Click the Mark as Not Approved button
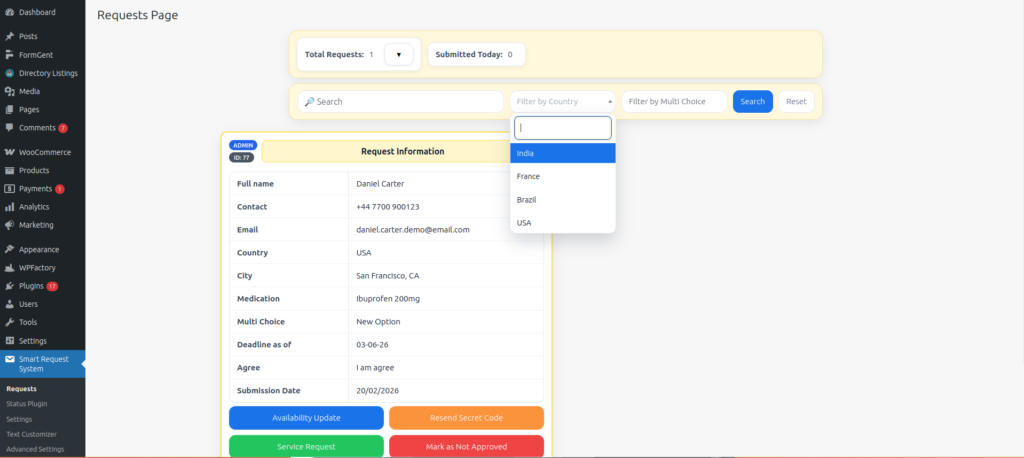The image size is (1024, 458). pos(466,446)
